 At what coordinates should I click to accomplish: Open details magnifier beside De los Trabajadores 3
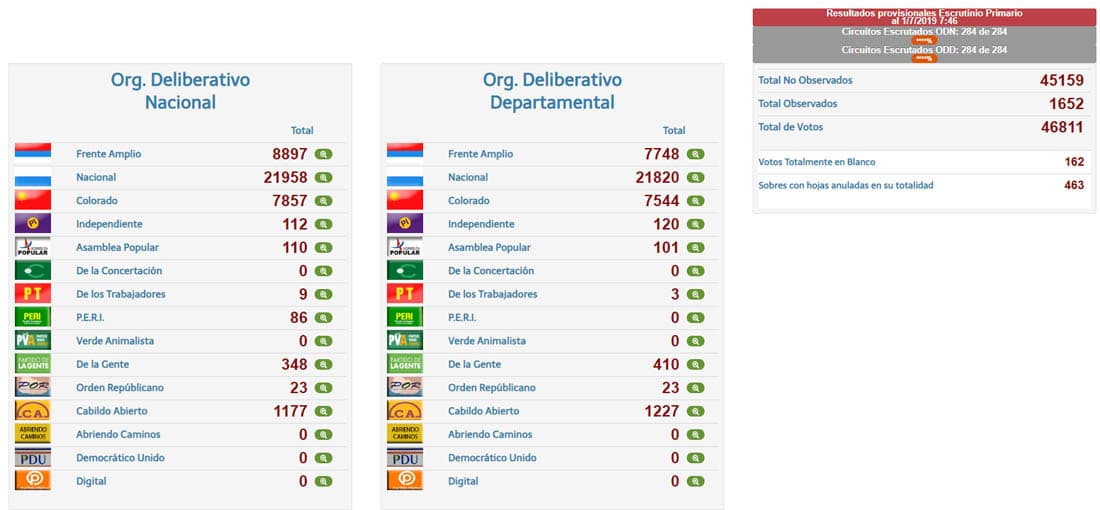point(695,295)
